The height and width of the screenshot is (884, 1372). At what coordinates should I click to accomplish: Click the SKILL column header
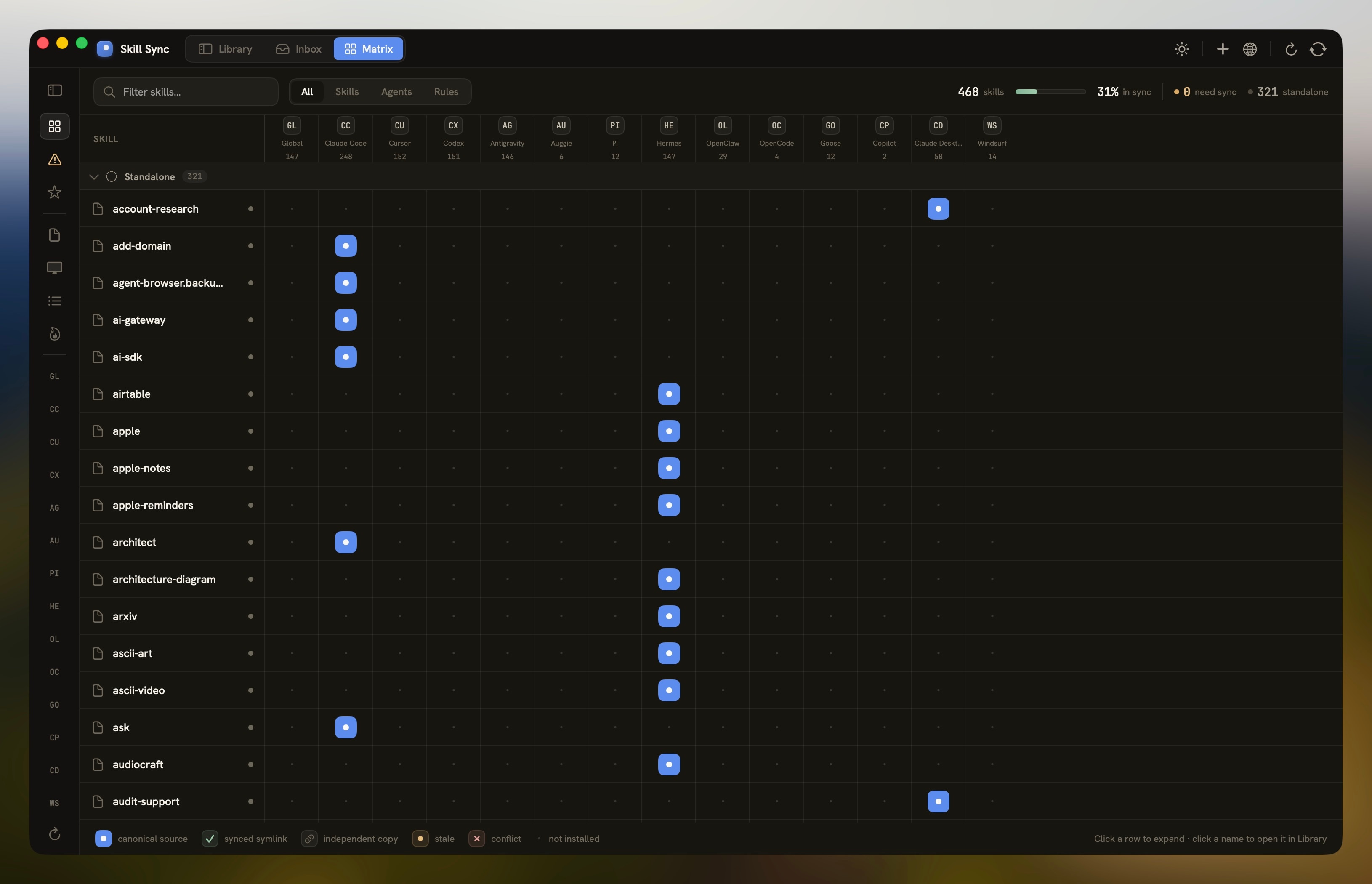click(106, 139)
